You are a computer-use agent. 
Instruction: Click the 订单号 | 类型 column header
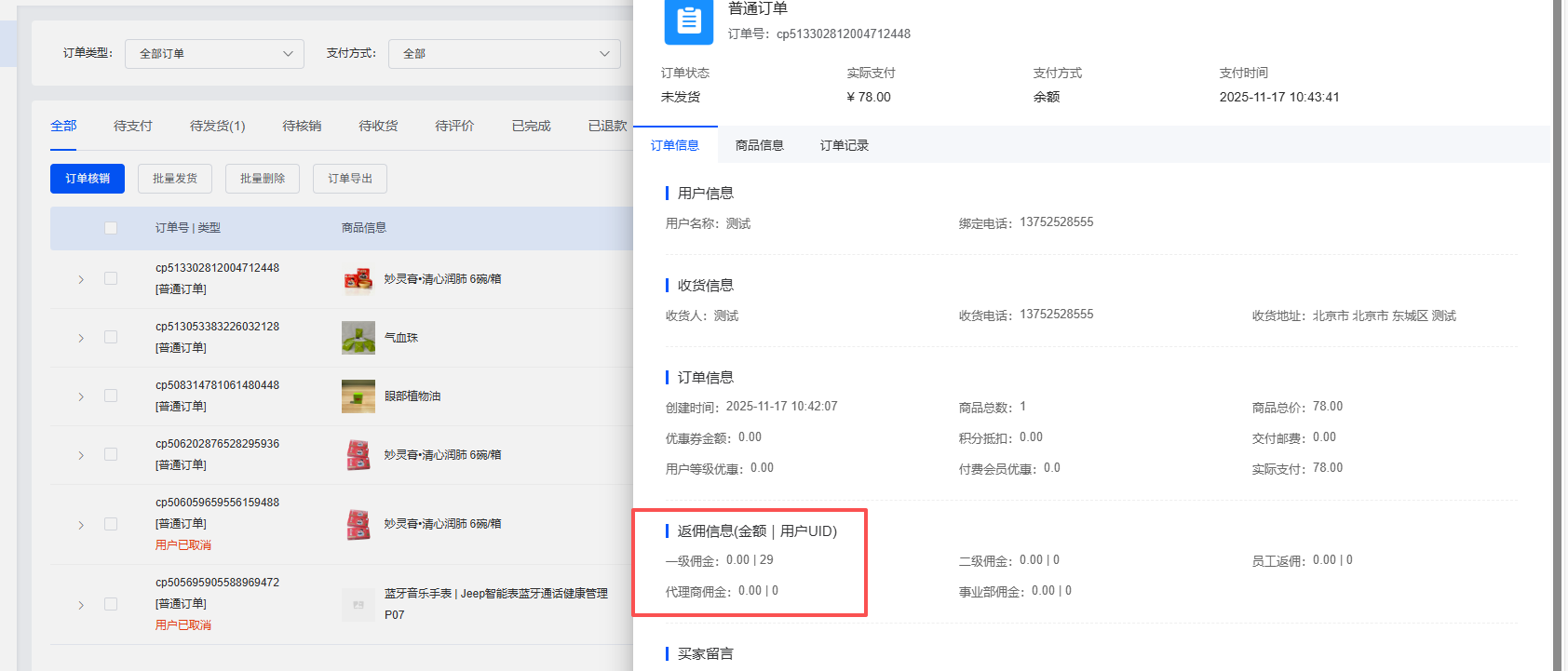click(x=188, y=228)
